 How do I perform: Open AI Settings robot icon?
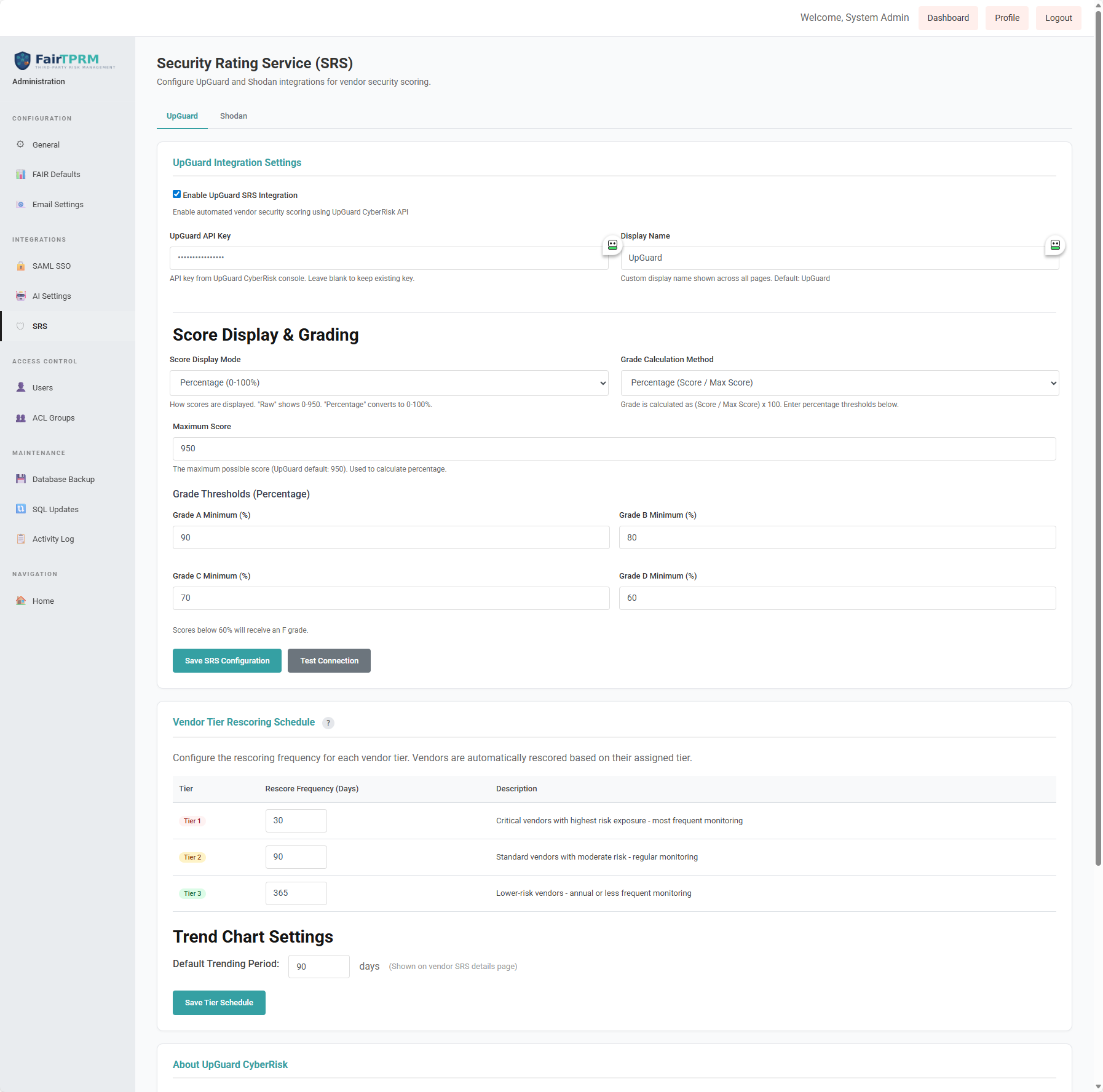tap(20, 296)
